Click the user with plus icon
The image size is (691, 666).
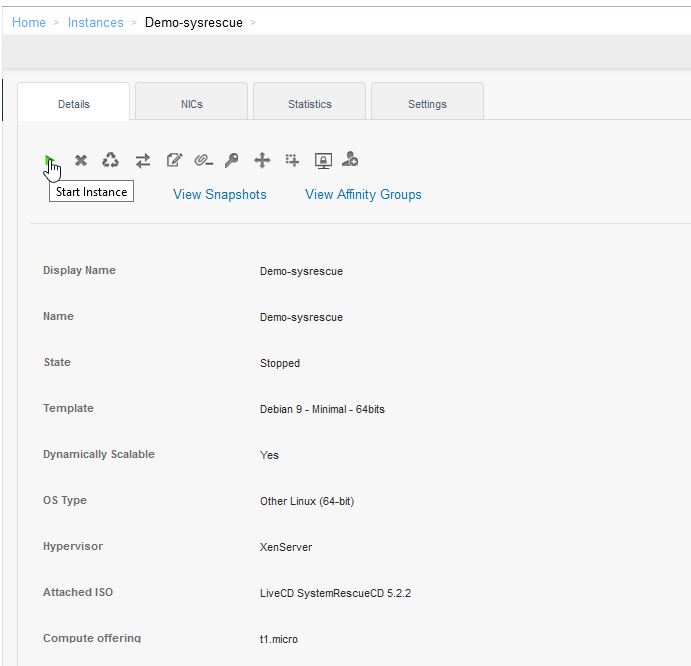(350, 159)
